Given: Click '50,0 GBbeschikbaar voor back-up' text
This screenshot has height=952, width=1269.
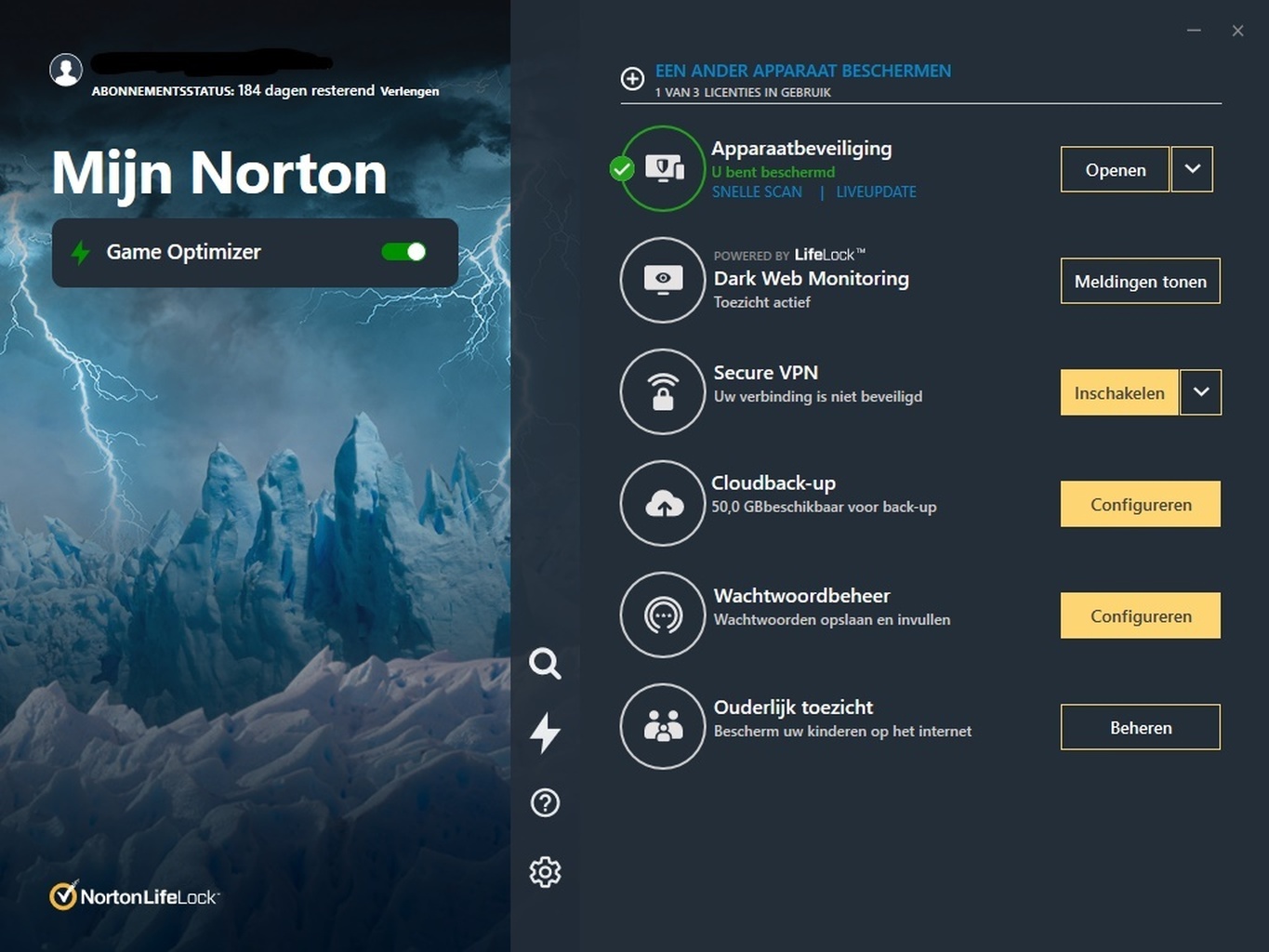Looking at the screenshot, I should click(824, 507).
